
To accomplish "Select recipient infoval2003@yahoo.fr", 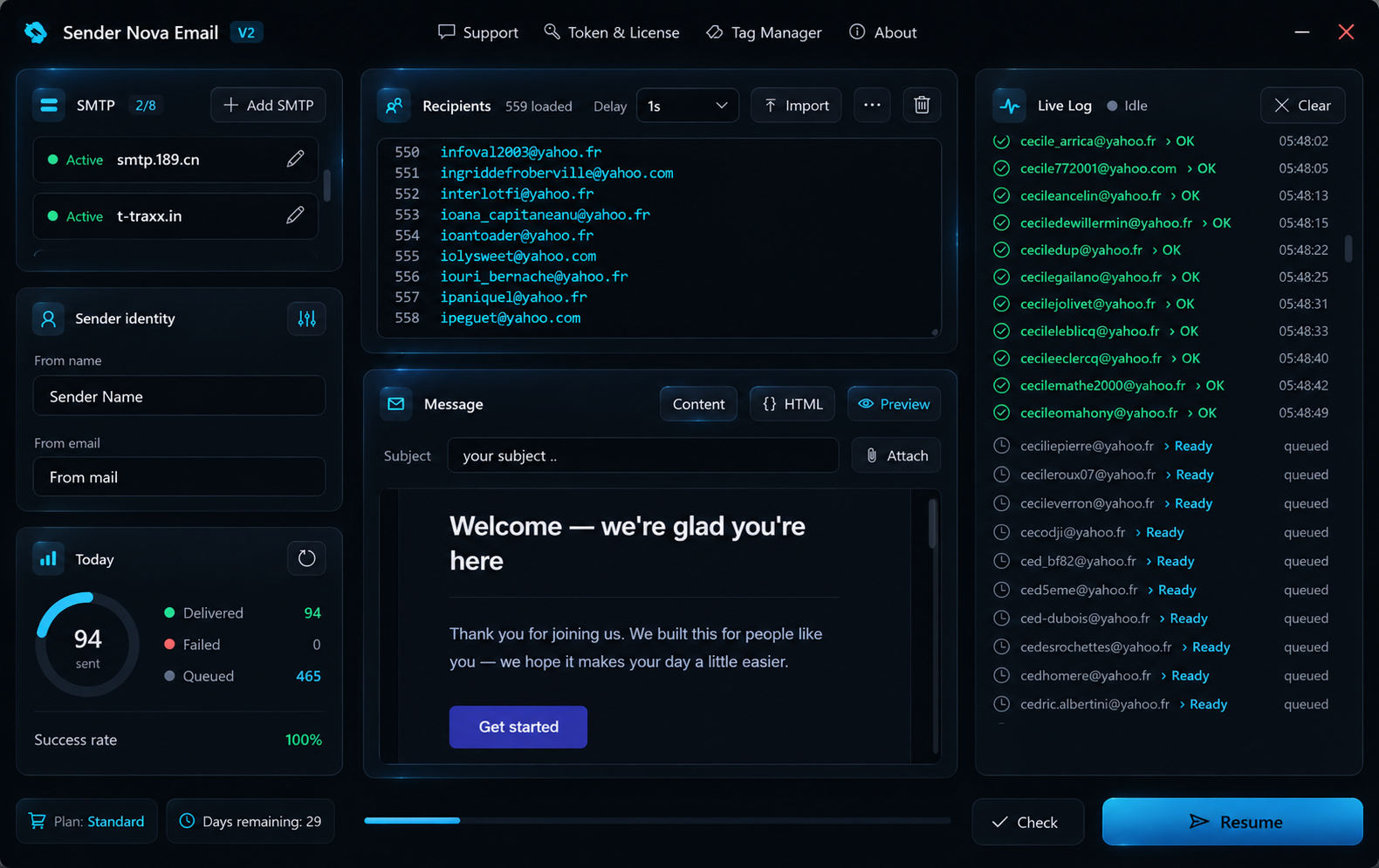I will click(x=521, y=152).
